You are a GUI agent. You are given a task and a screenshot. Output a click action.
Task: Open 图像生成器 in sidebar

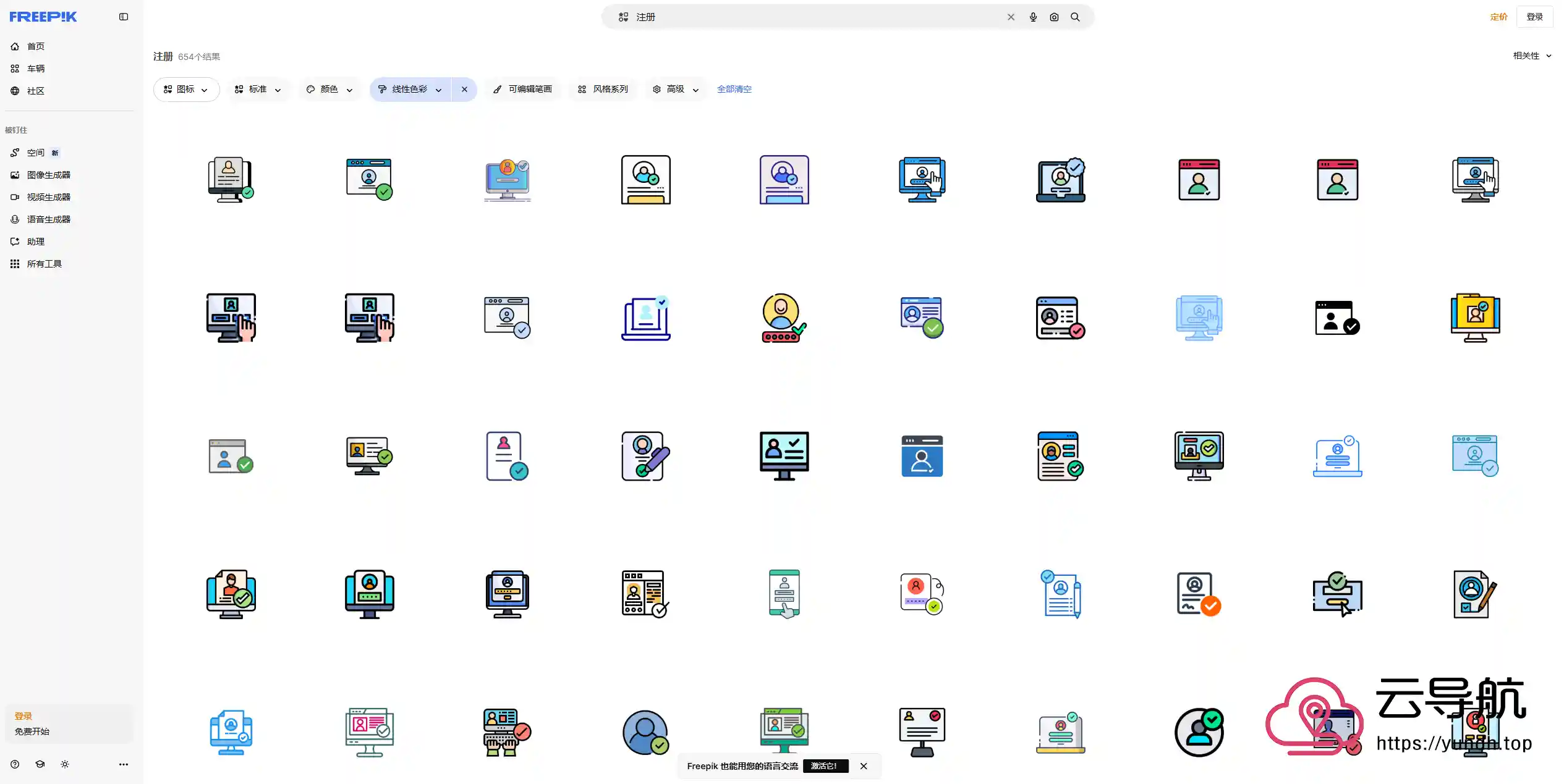pyautogui.click(x=48, y=175)
